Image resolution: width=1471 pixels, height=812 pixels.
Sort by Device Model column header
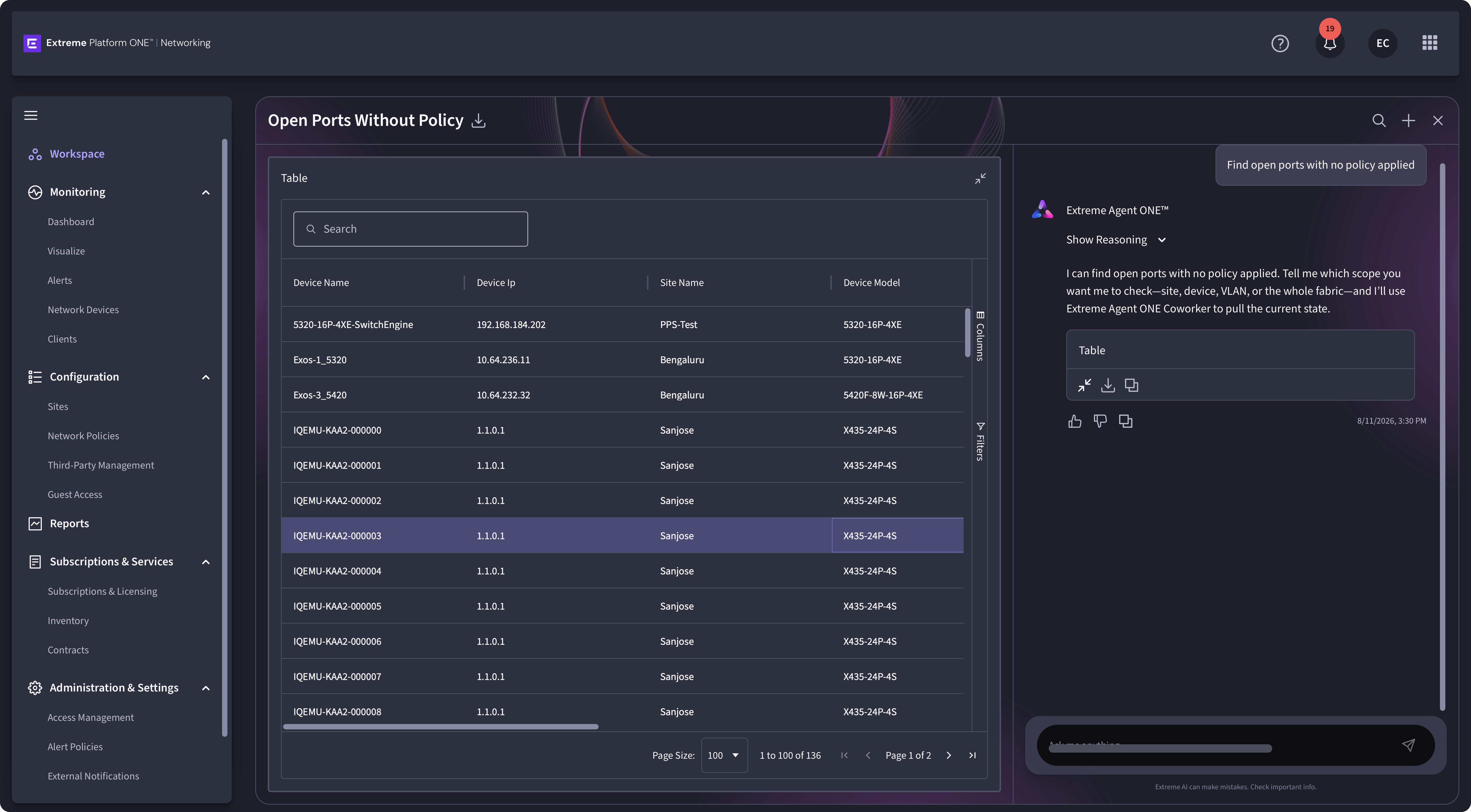click(871, 283)
